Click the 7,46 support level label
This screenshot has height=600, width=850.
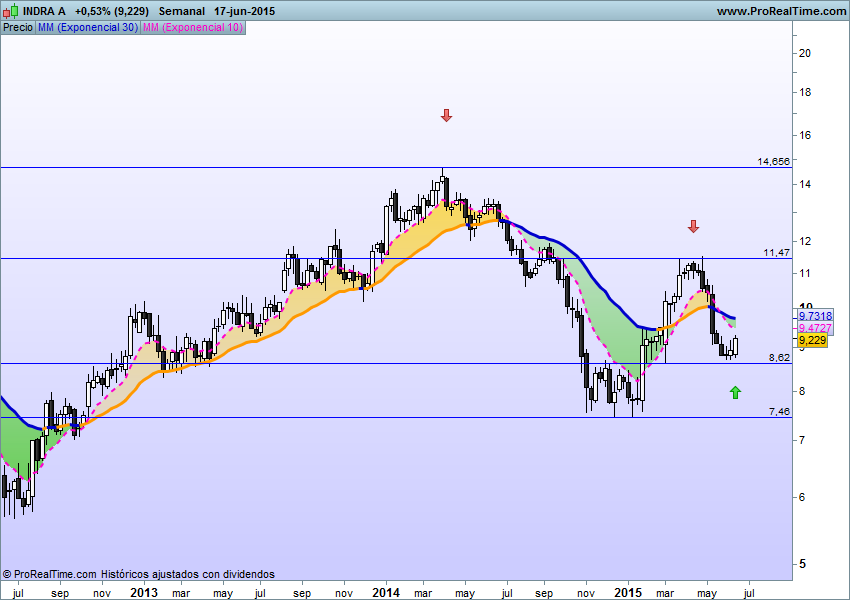[x=779, y=411]
